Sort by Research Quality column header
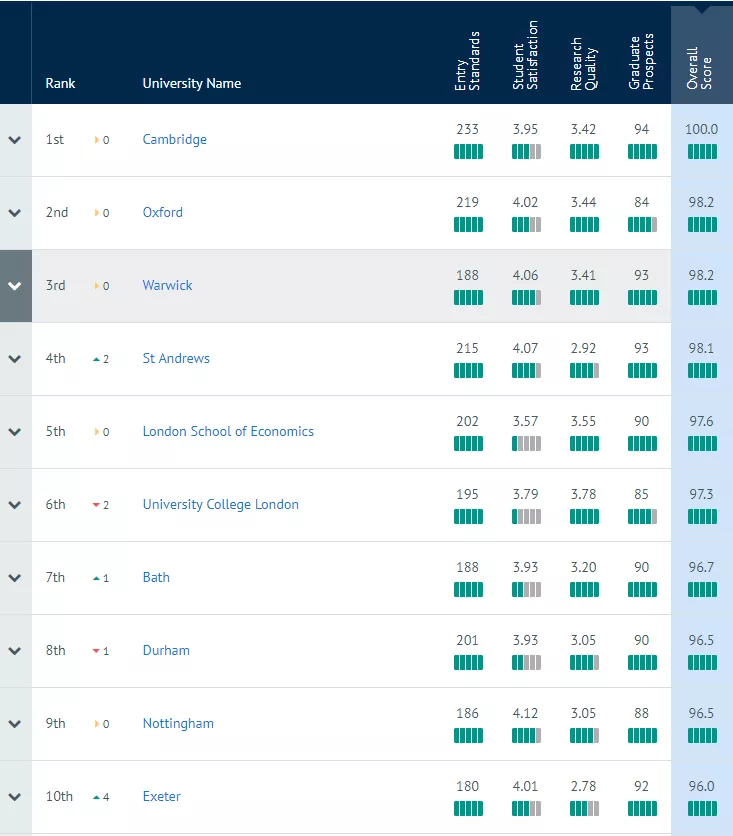This screenshot has width=733, height=836. (x=584, y=63)
